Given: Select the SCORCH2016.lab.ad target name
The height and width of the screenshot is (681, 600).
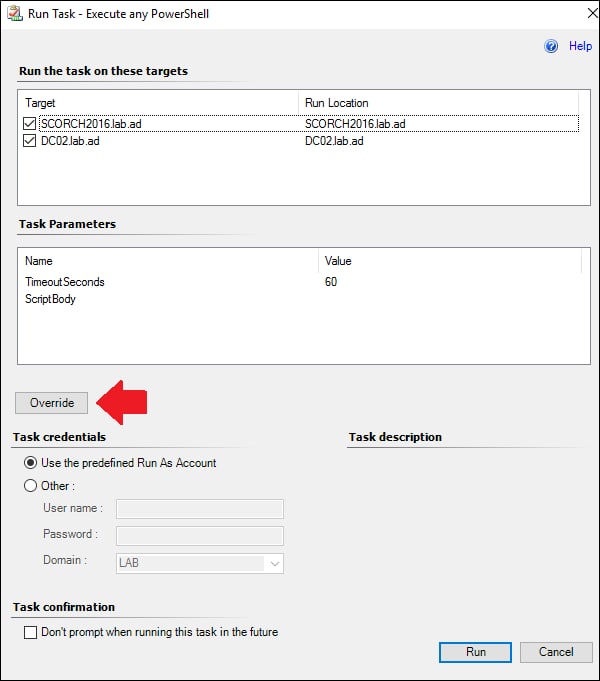Looking at the screenshot, I should (x=91, y=124).
